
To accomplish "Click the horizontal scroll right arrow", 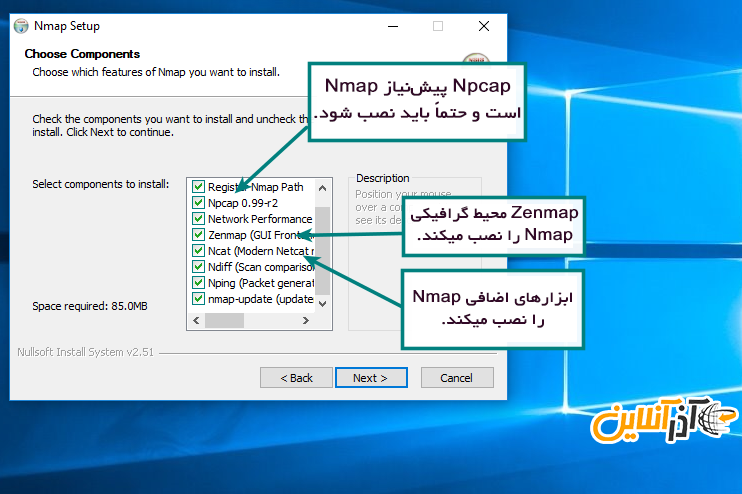I will point(306,320).
